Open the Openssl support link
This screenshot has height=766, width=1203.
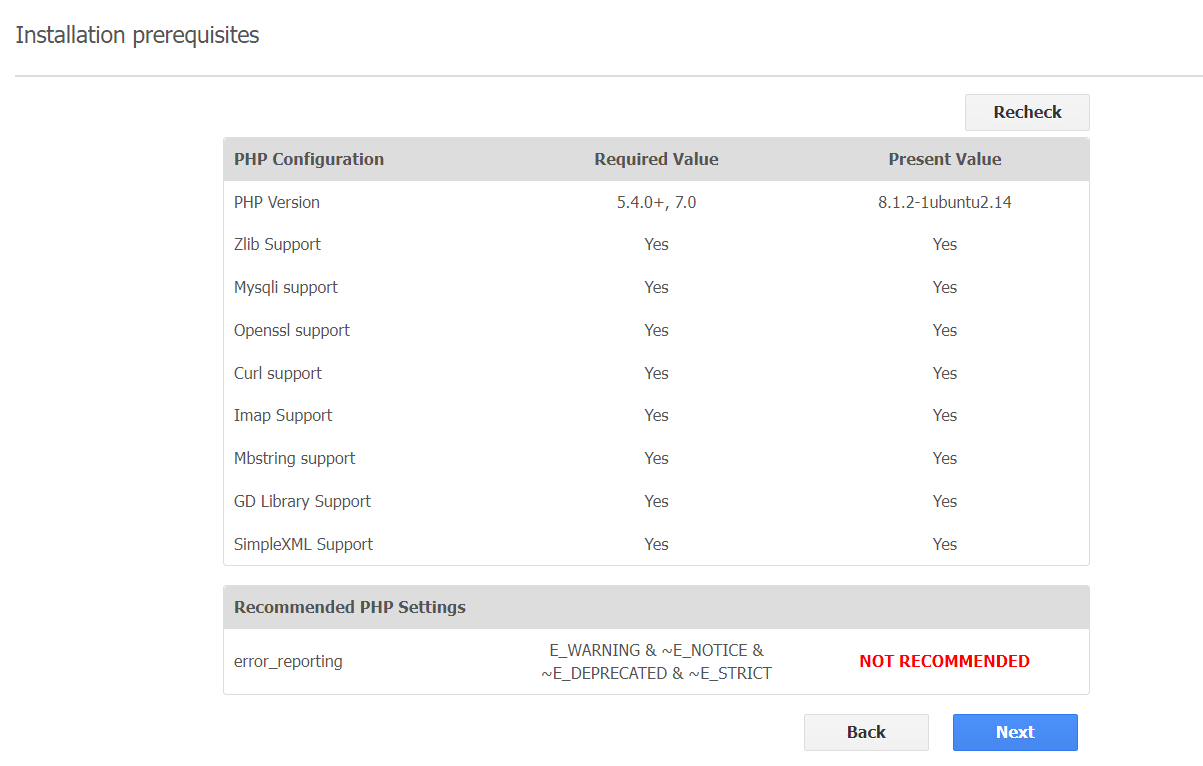tap(291, 330)
